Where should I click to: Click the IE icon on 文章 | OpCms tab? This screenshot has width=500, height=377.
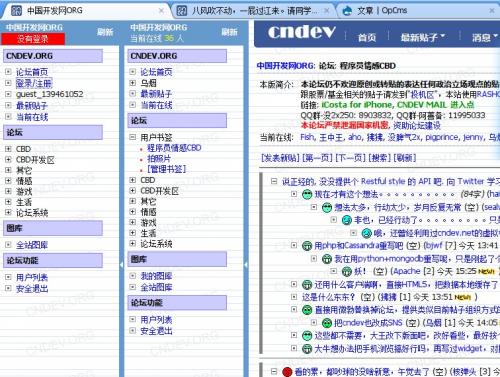click(x=347, y=11)
